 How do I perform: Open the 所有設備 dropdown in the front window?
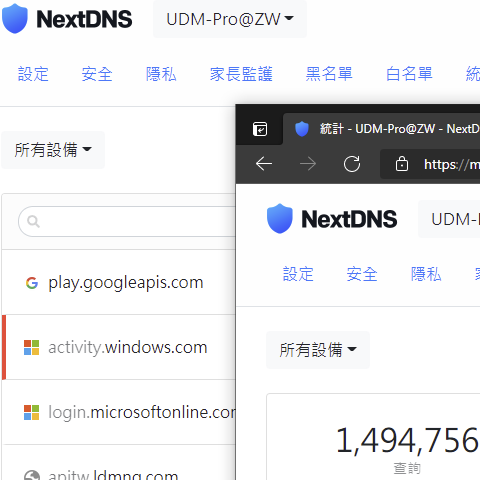[x=318, y=350]
